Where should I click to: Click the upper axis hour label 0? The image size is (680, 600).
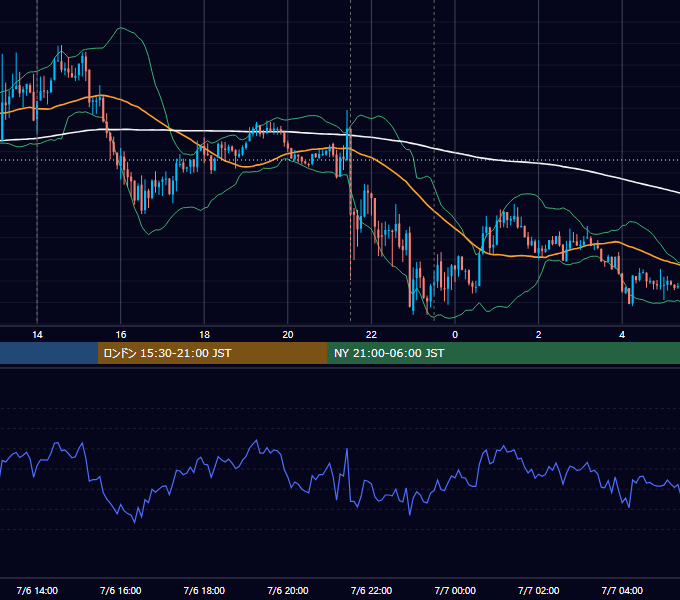(455, 335)
